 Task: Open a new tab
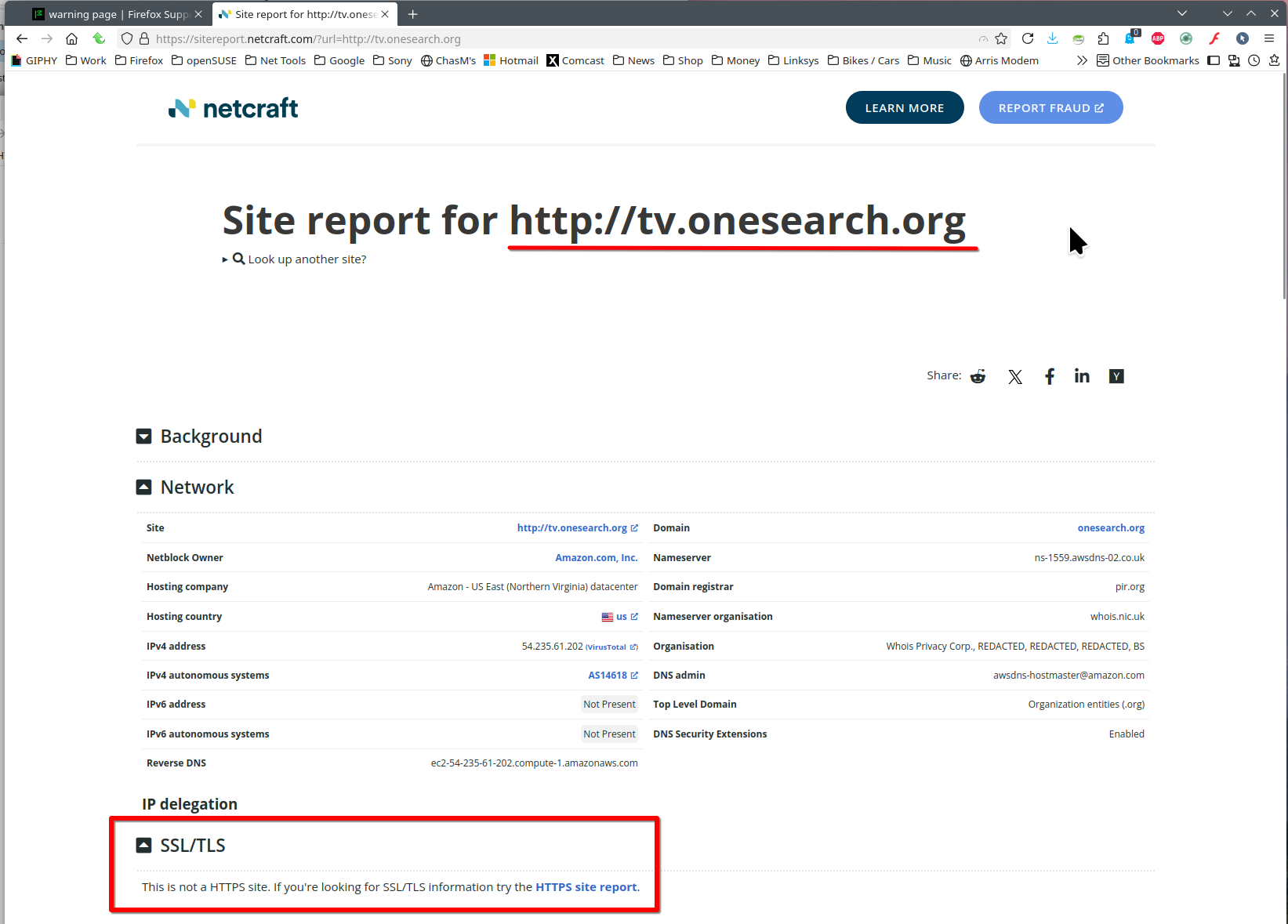pos(412,14)
